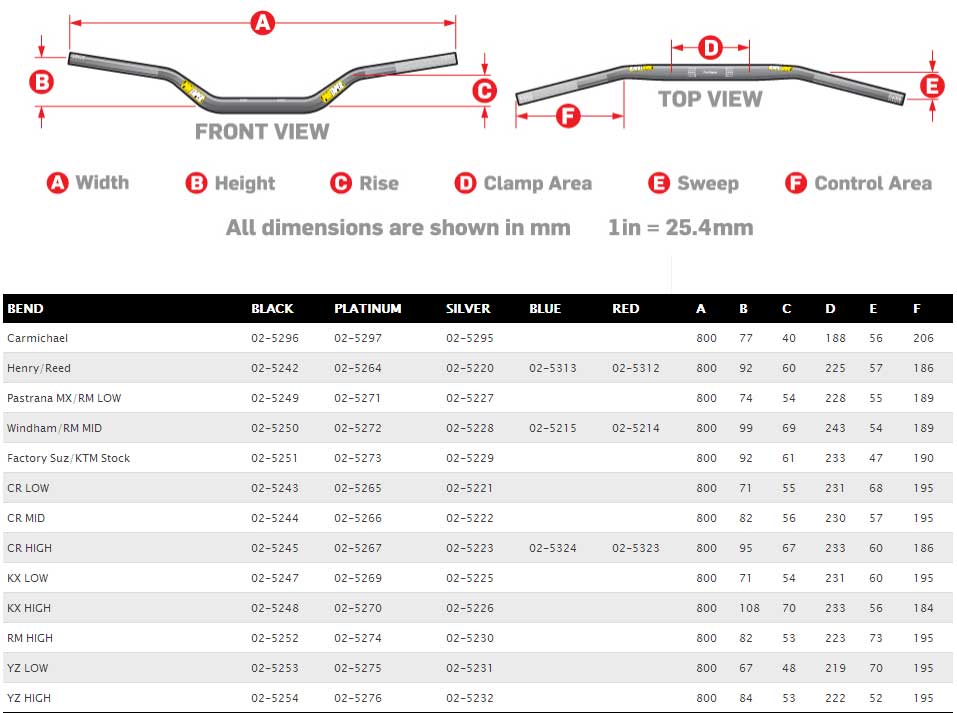The image size is (957, 713).
Task: Click the red C Rise legend icon
Action: 341,183
